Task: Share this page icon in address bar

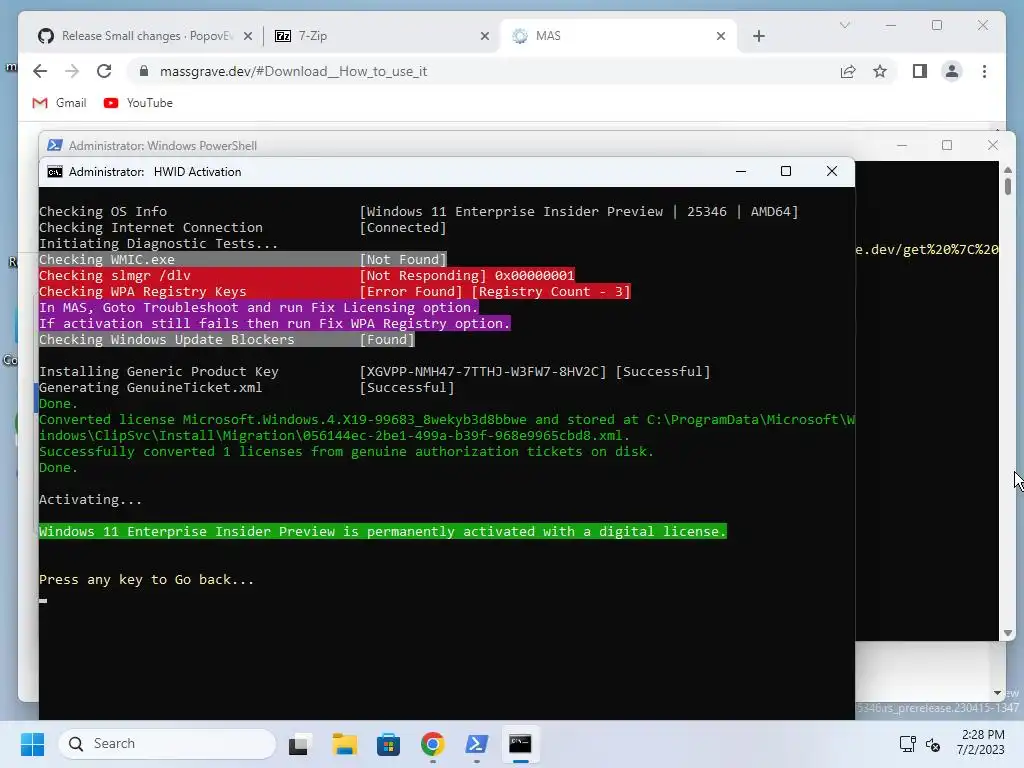Action: [x=848, y=71]
